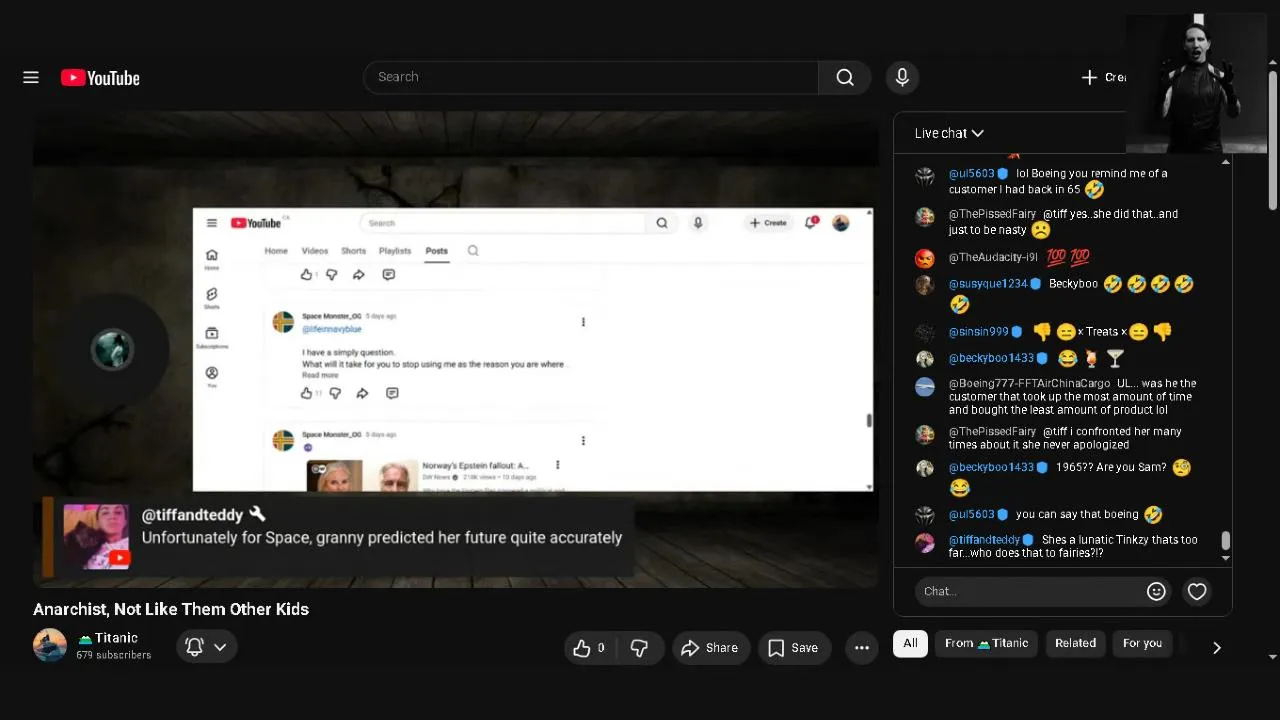The height and width of the screenshot is (720, 1280).
Task: Click @tiffandteddy chat username in live chat
Action: 984,540
